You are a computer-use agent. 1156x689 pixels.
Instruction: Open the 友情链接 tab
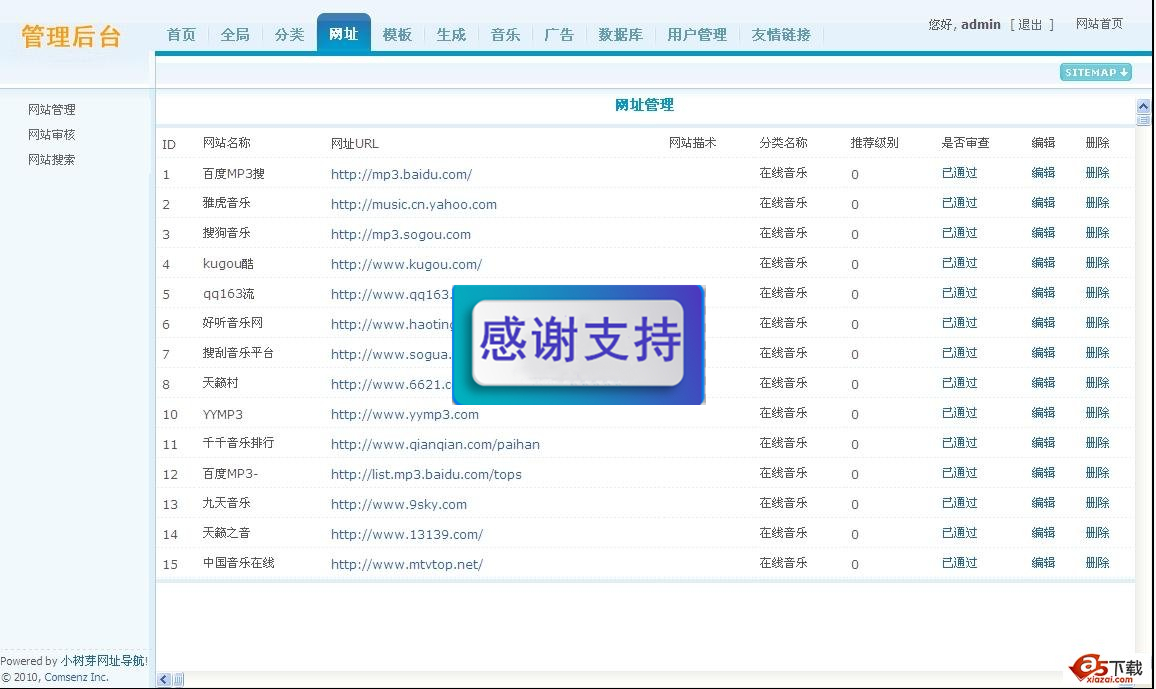point(781,35)
